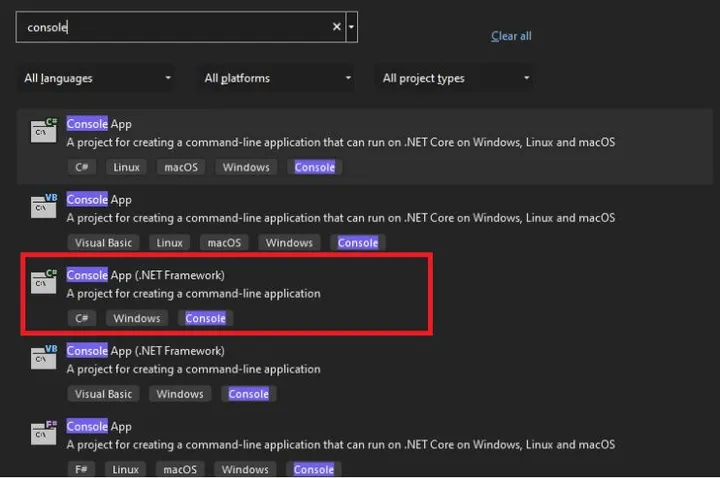Viewport: 720px width, 478px height.
Task: Choose the first 'Console App' title with C# tag
Action: [x=99, y=124]
